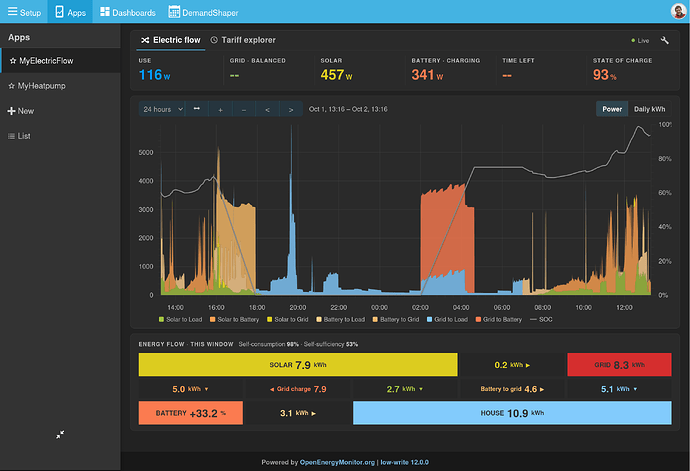Click the 3.1 kWh battery-to-house value
This screenshot has width=690, height=471.
click(298, 413)
